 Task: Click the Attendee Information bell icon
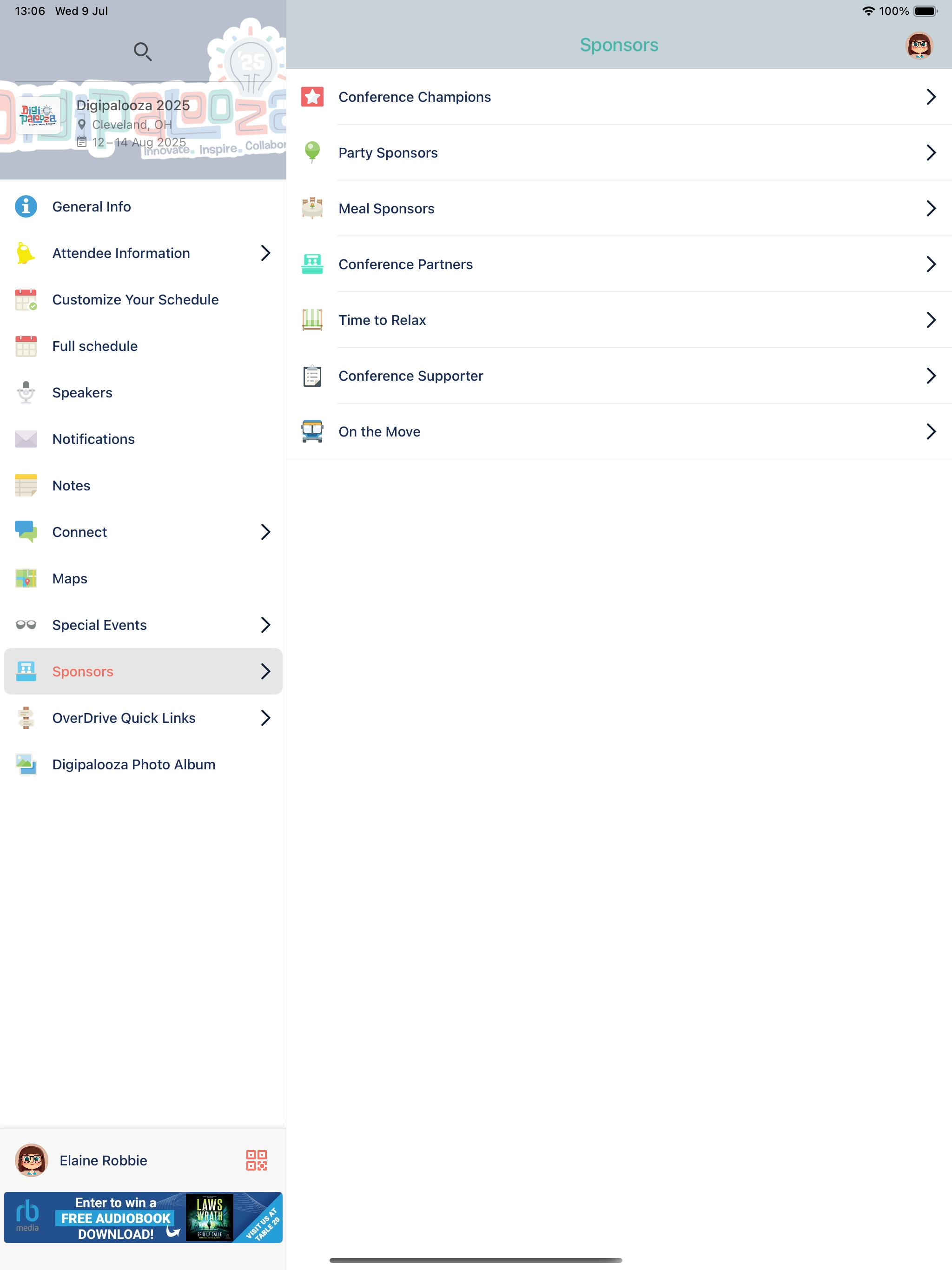click(x=26, y=253)
